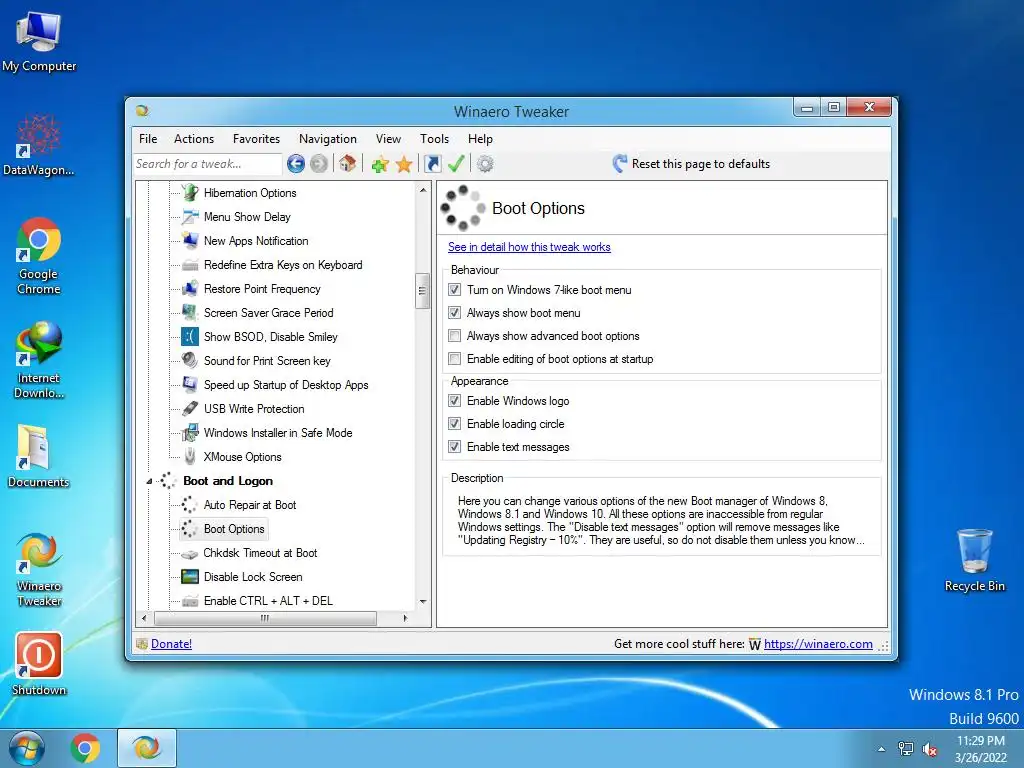The image size is (1024, 768).
Task: Open the Help menu
Action: tap(480, 138)
